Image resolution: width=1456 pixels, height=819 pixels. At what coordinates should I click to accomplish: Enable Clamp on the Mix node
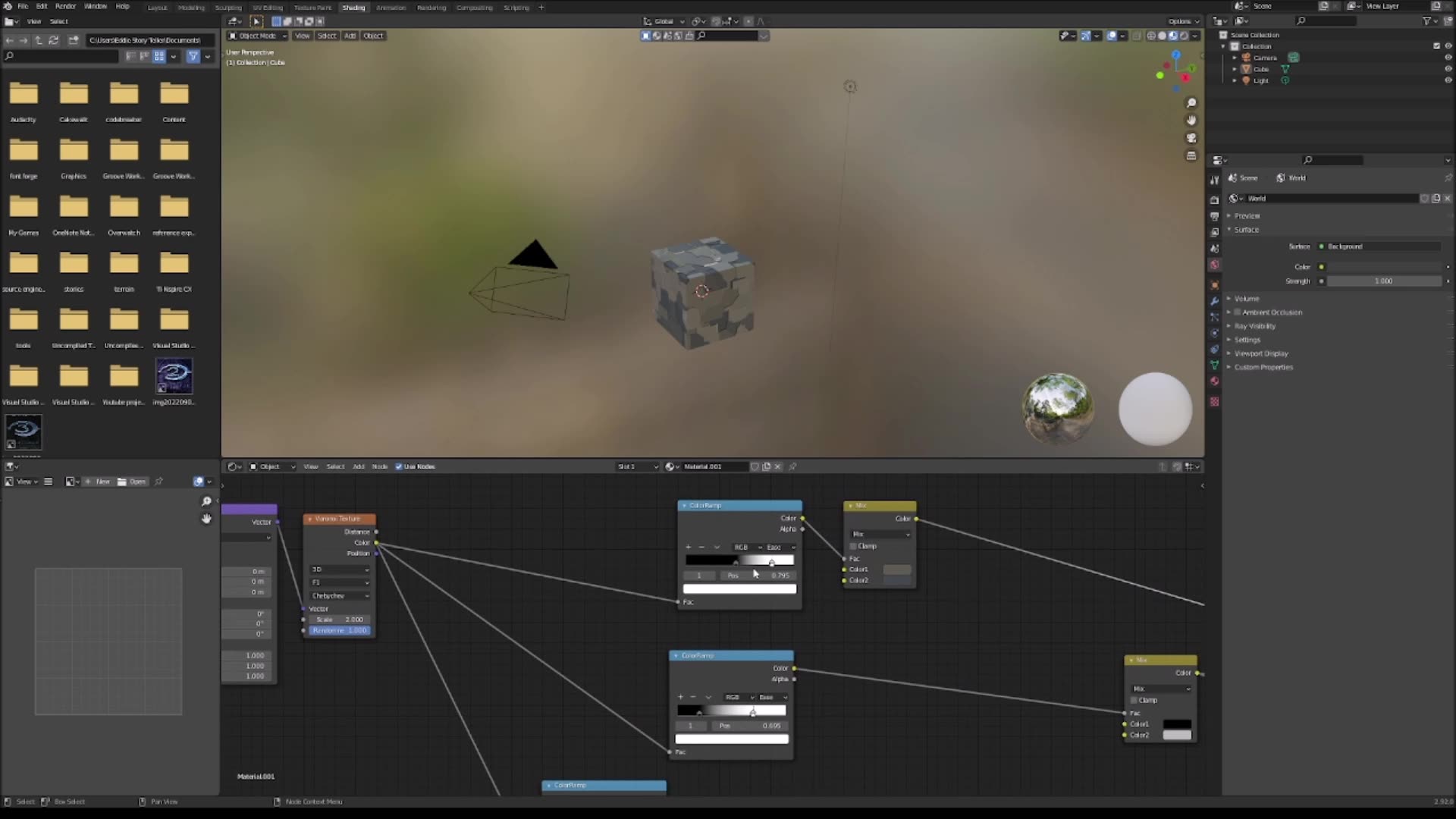click(x=852, y=546)
